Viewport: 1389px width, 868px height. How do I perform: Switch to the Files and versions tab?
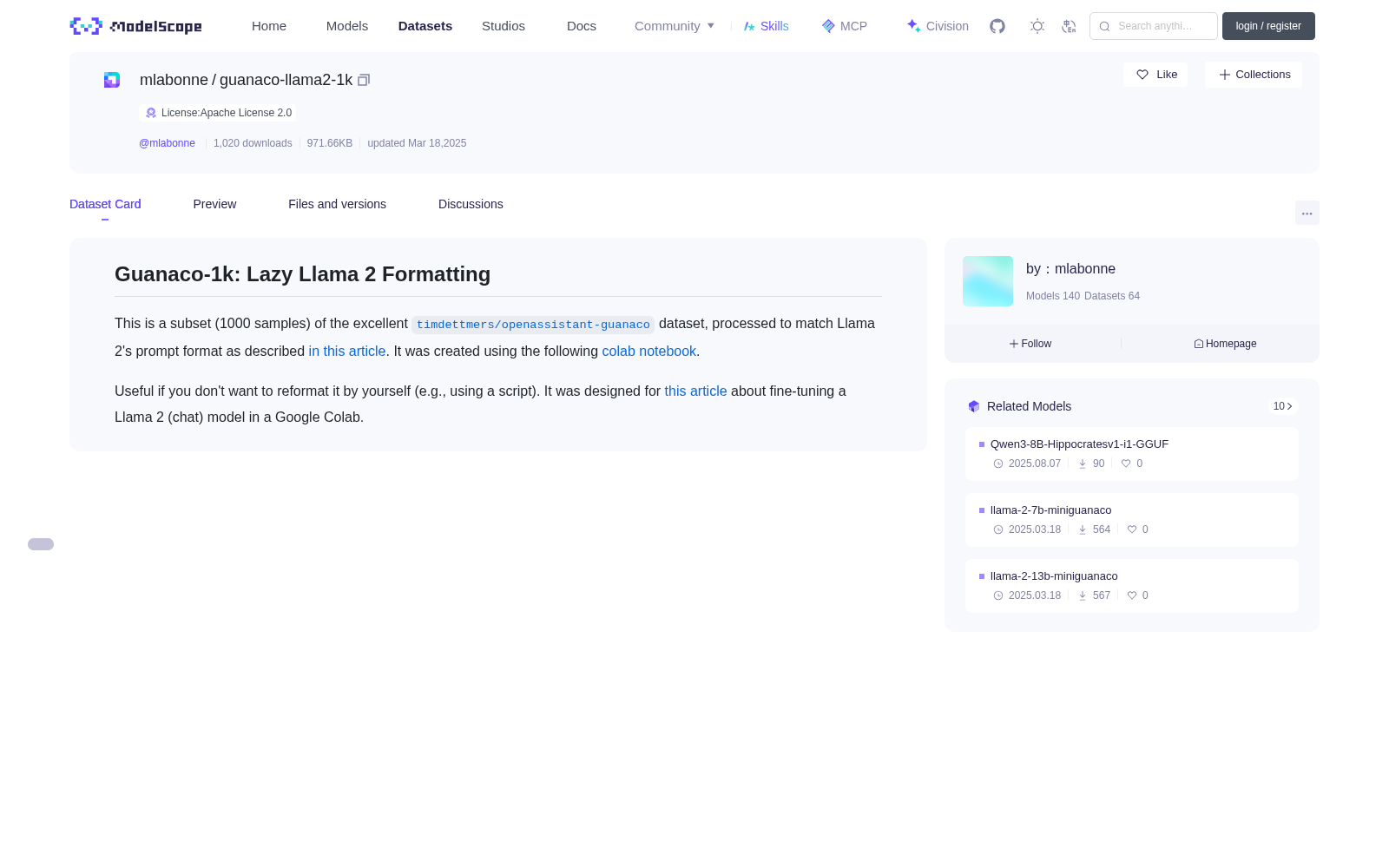coord(337,204)
